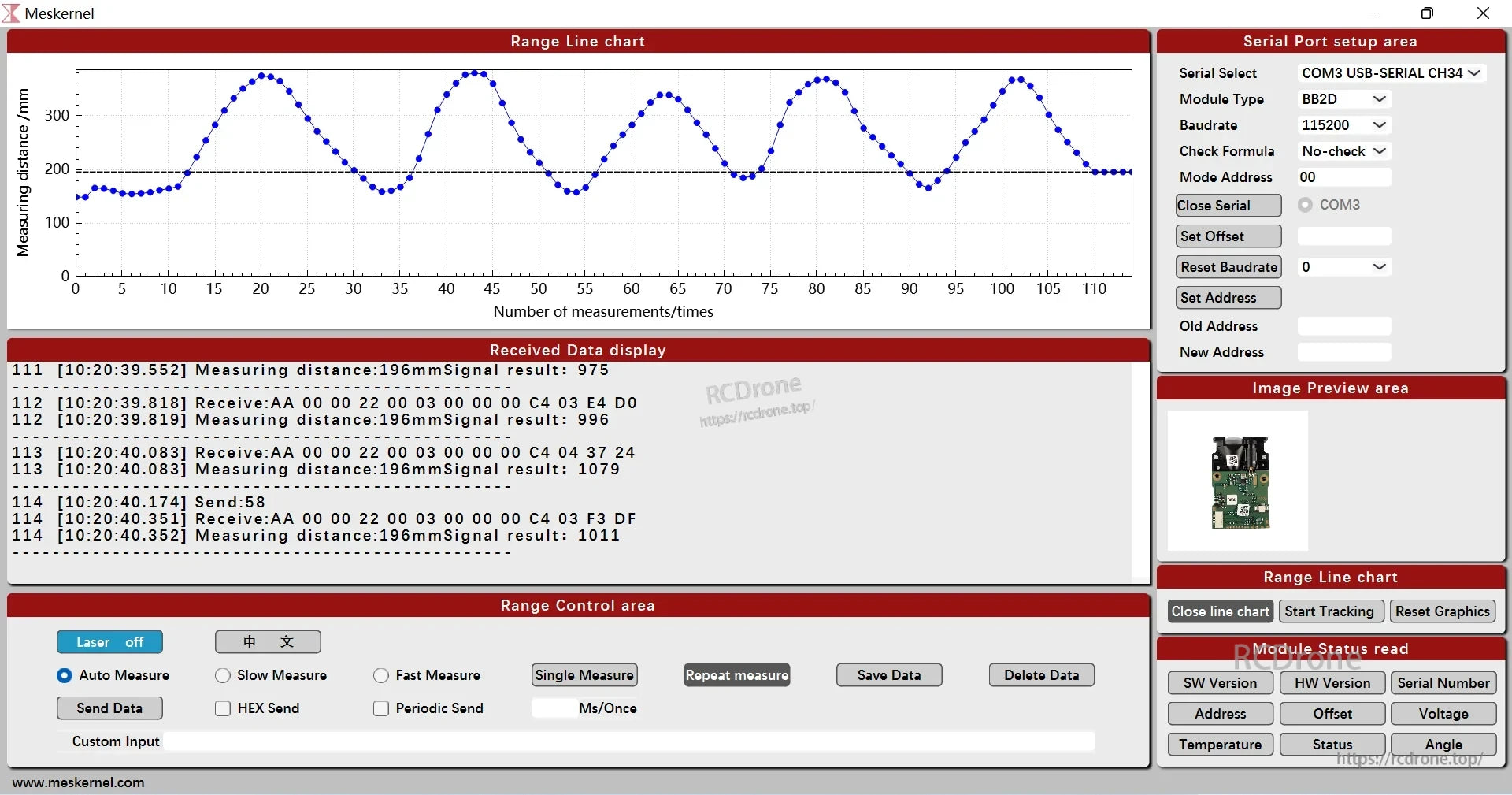Read the SW Version
The height and width of the screenshot is (795, 1512).
pyautogui.click(x=1219, y=682)
